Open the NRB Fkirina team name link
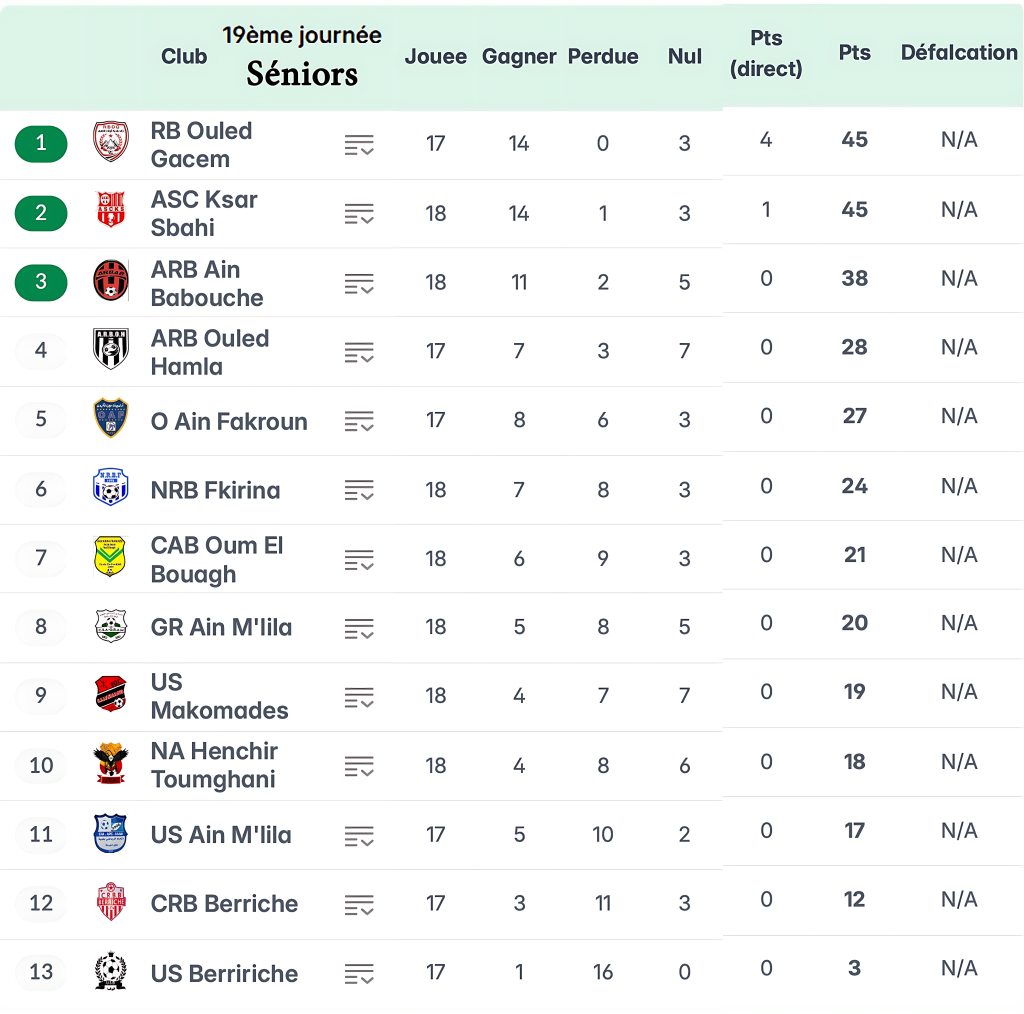 (215, 490)
